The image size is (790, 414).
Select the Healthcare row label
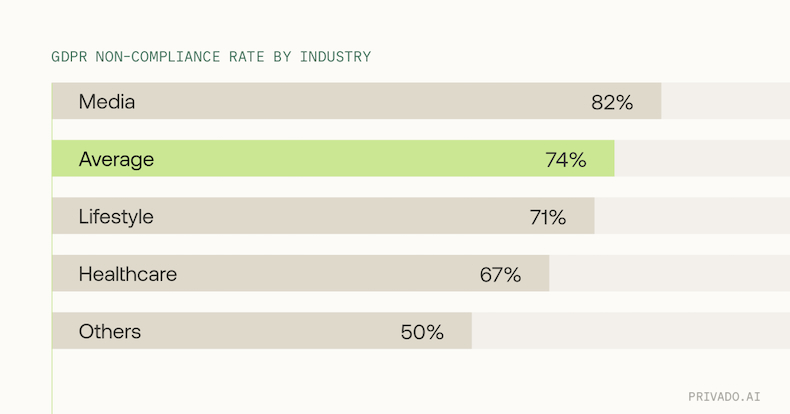pyautogui.click(x=127, y=274)
